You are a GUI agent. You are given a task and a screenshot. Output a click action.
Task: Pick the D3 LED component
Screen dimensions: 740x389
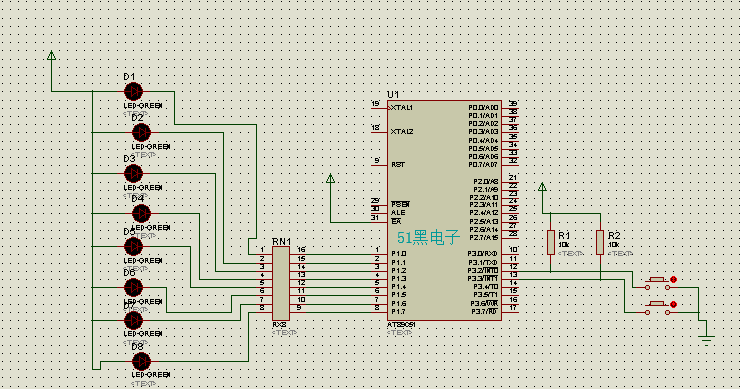tap(134, 173)
